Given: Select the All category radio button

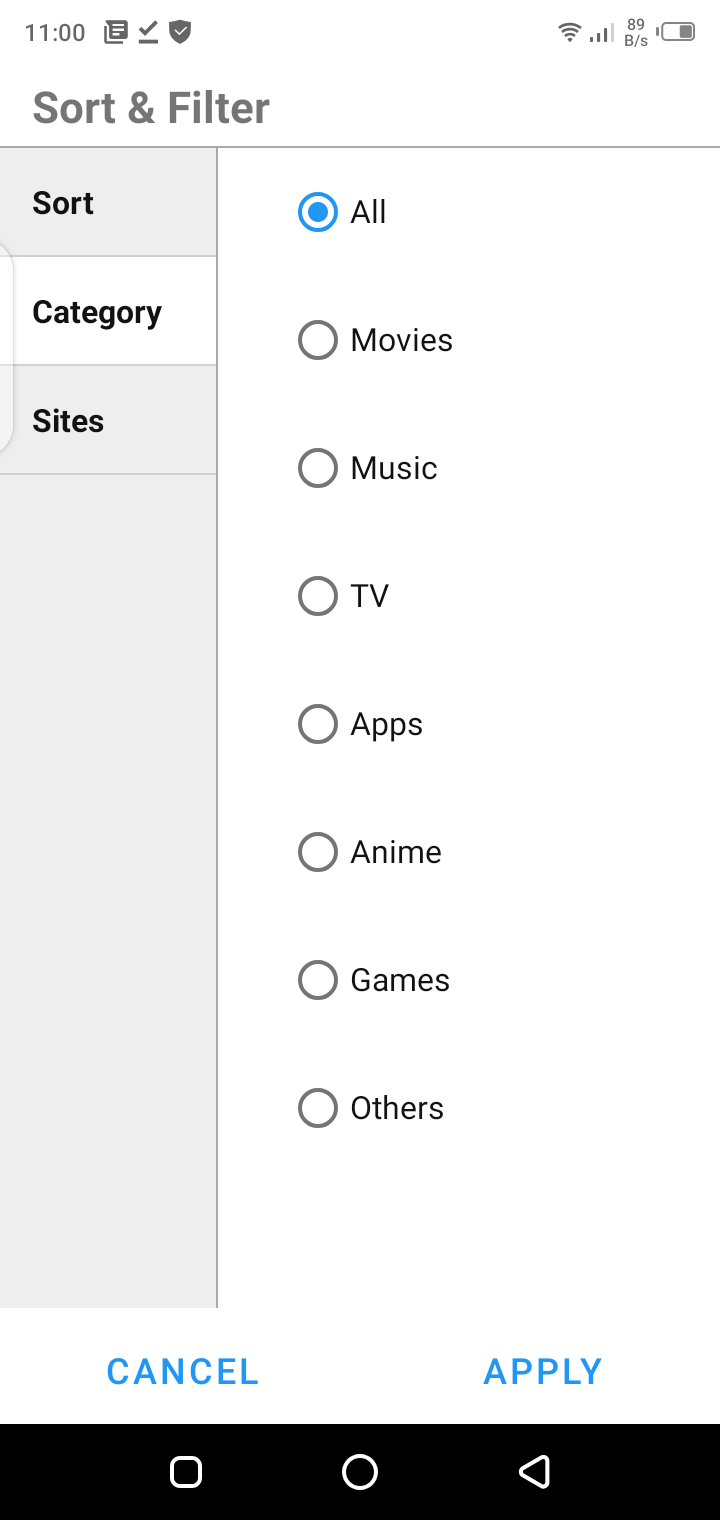Looking at the screenshot, I should pos(318,212).
